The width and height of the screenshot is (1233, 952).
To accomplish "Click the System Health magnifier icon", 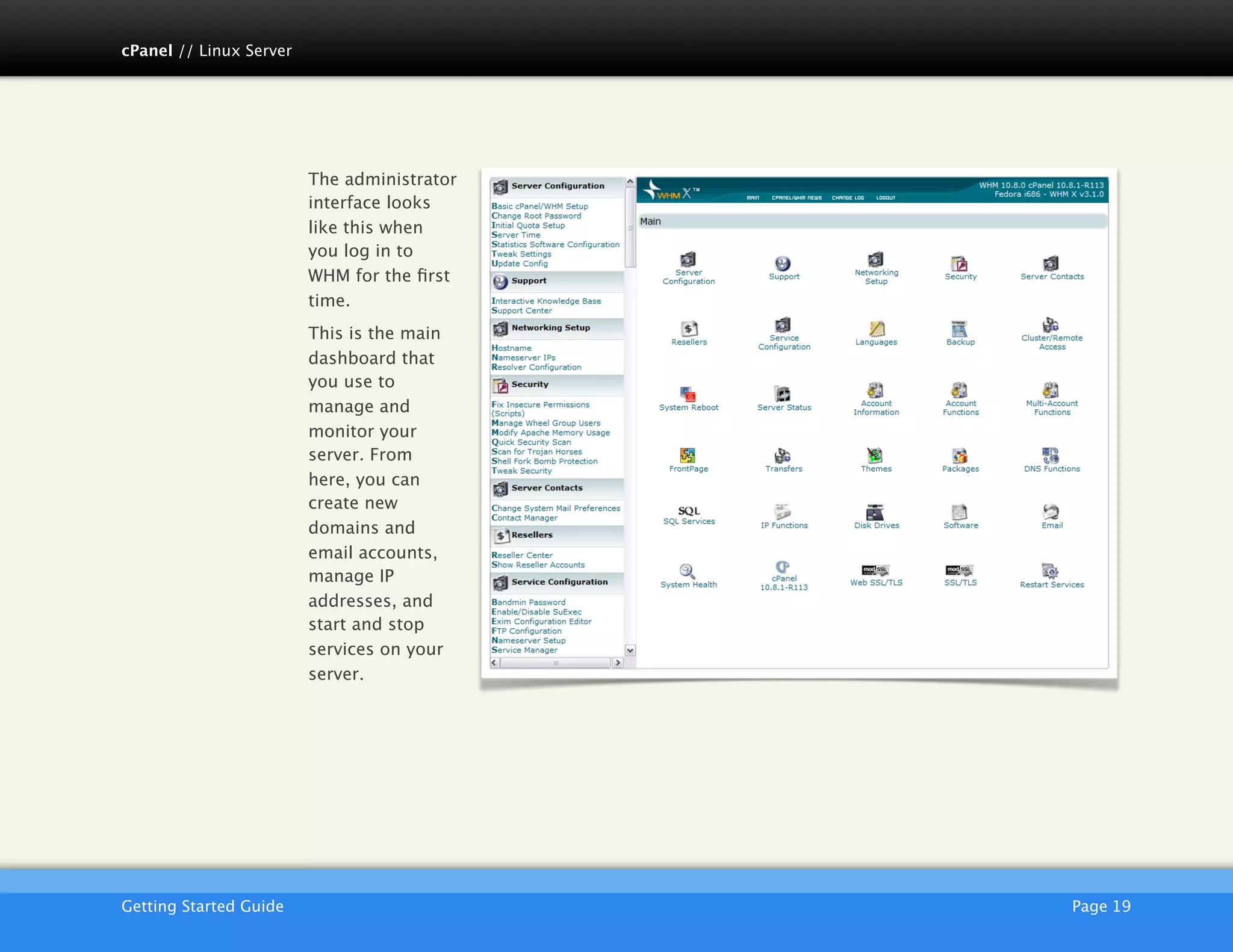I will (687, 570).
